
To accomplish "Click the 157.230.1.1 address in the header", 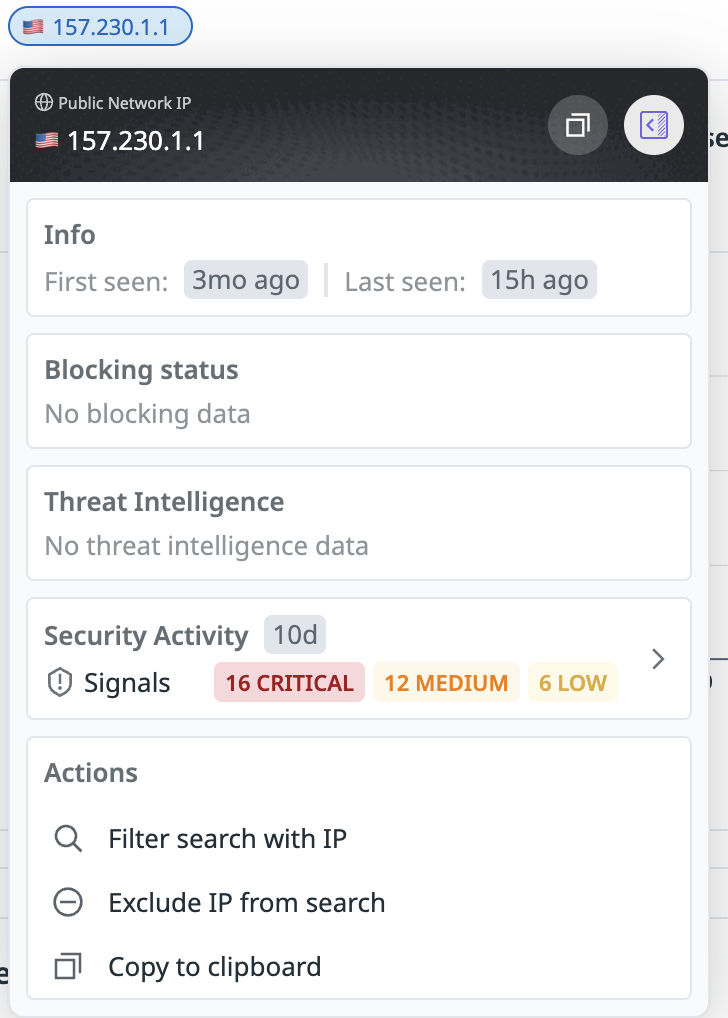I will [136, 141].
